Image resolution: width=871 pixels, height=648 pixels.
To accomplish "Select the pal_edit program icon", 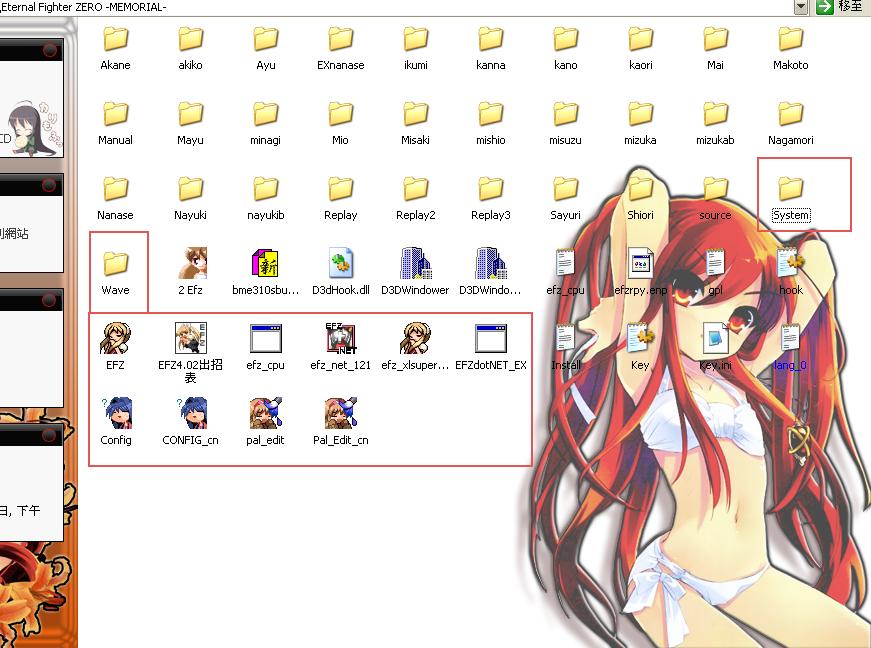I will tap(266, 413).
